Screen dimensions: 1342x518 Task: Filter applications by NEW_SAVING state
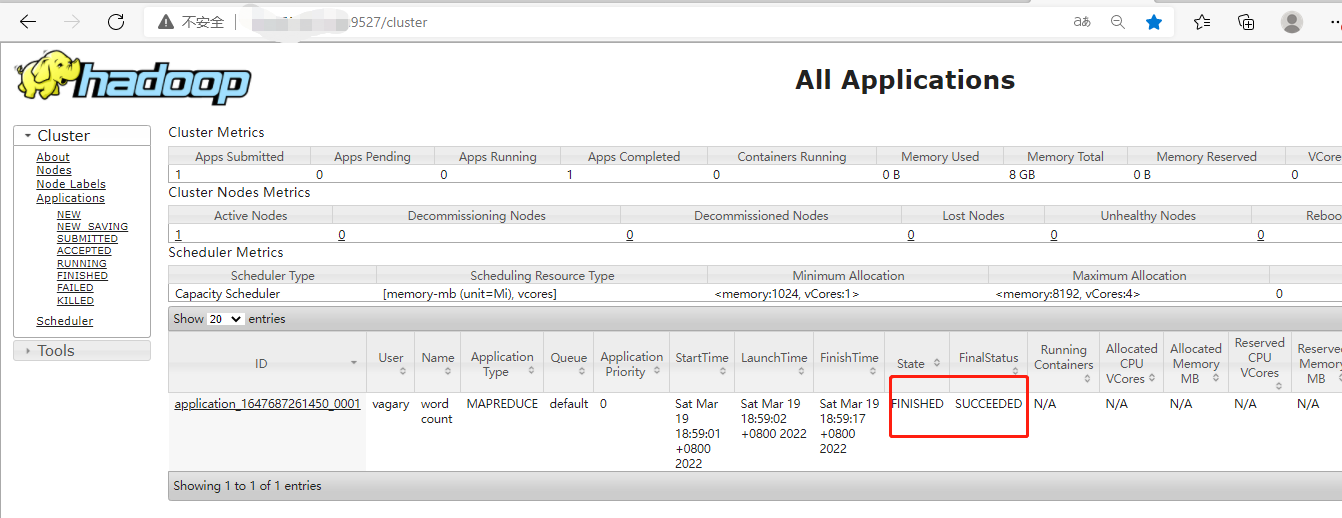92,227
